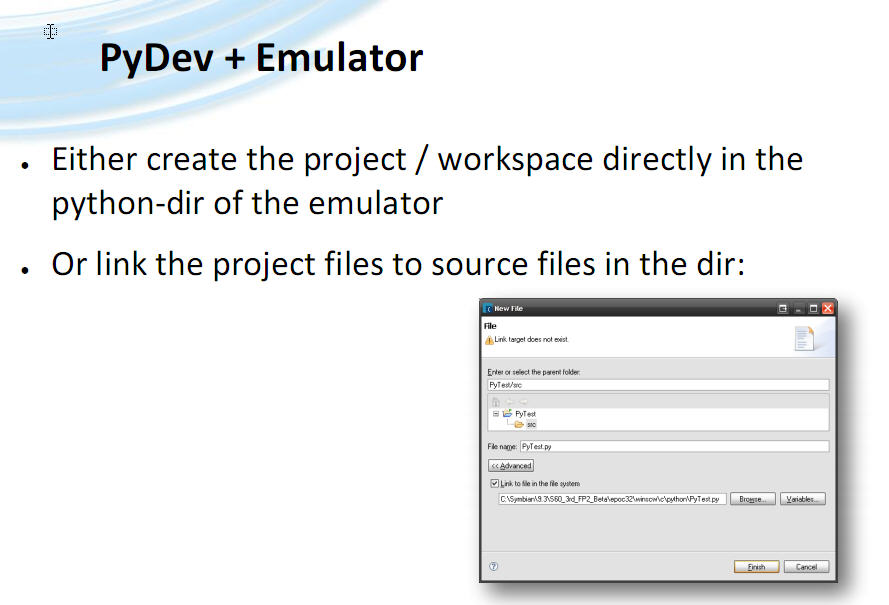This screenshot has width=889, height=605.
Task: Click the back arrow in the folder tree toolbar
Action: pyautogui.click(x=510, y=402)
